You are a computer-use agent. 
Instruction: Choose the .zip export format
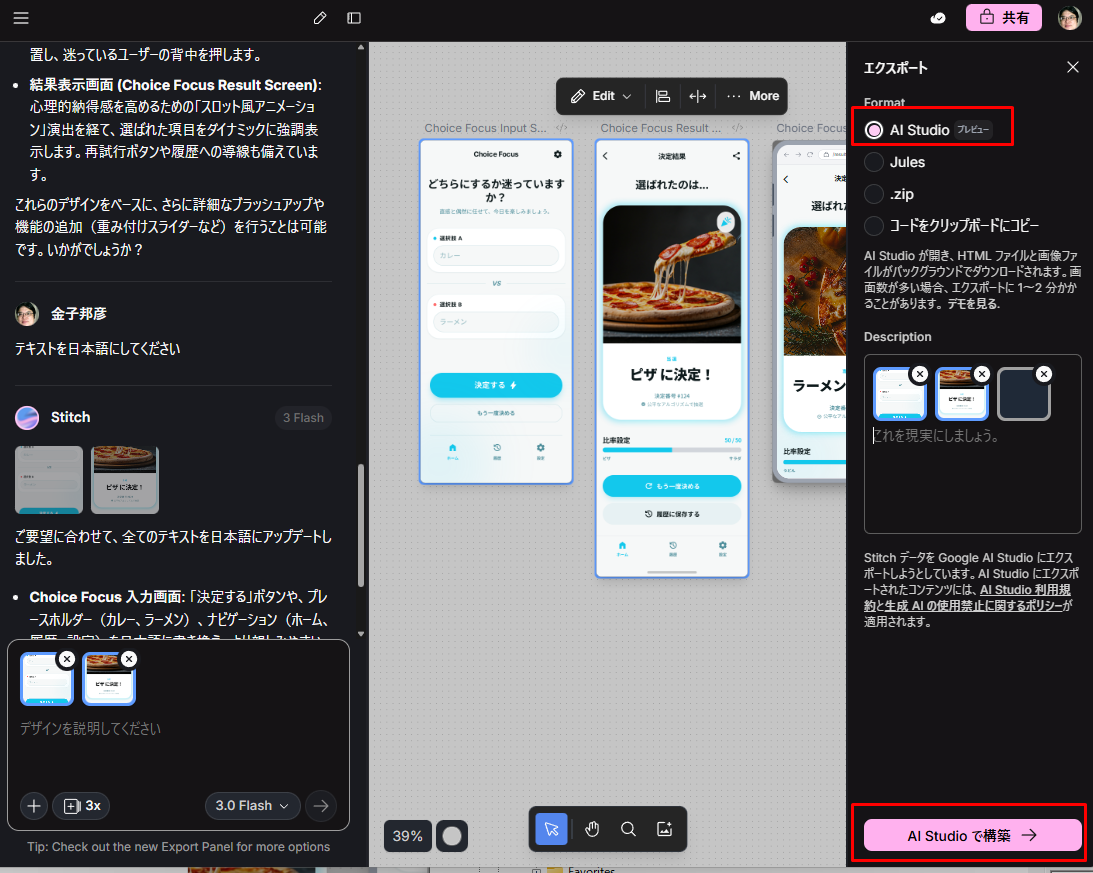tap(875, 194)
